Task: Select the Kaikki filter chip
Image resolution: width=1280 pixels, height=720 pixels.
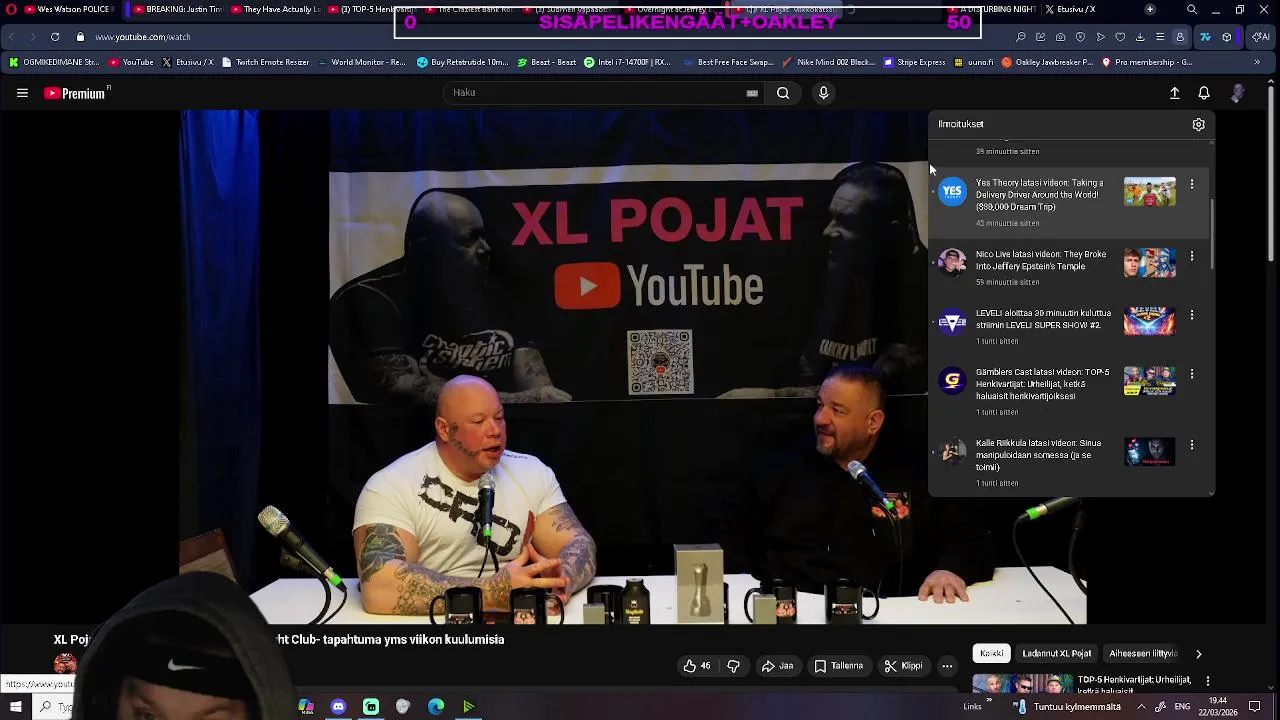Action: tap(992, 654)
